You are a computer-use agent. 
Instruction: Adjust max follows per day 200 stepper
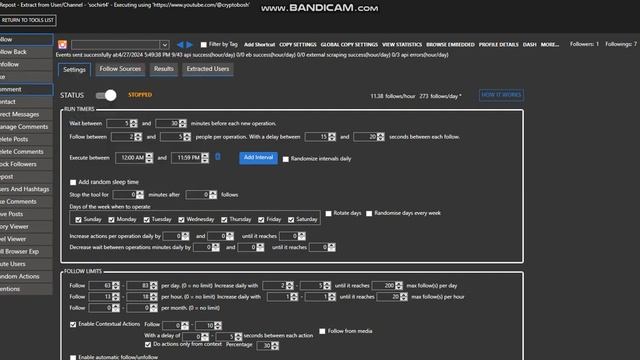point(399,286)
